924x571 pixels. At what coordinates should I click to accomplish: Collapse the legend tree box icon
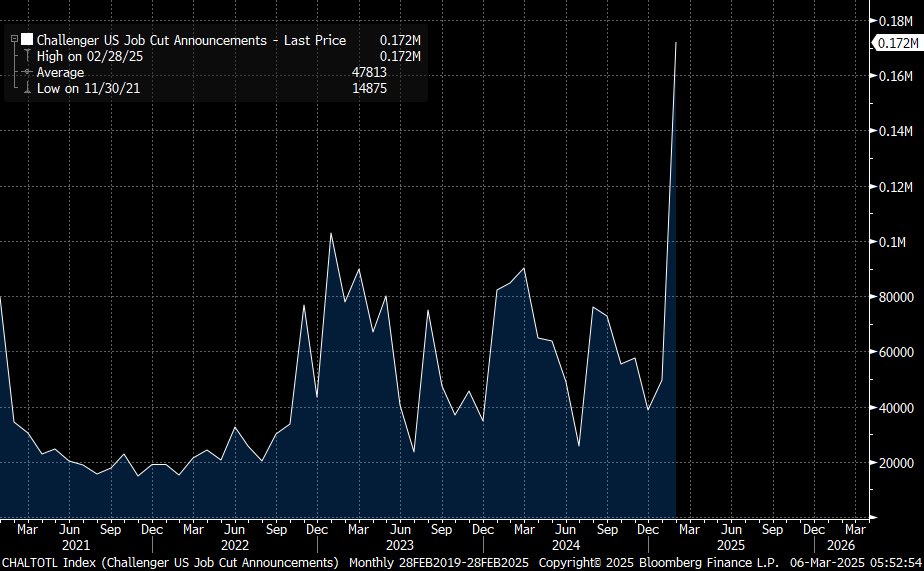point(14,39)
